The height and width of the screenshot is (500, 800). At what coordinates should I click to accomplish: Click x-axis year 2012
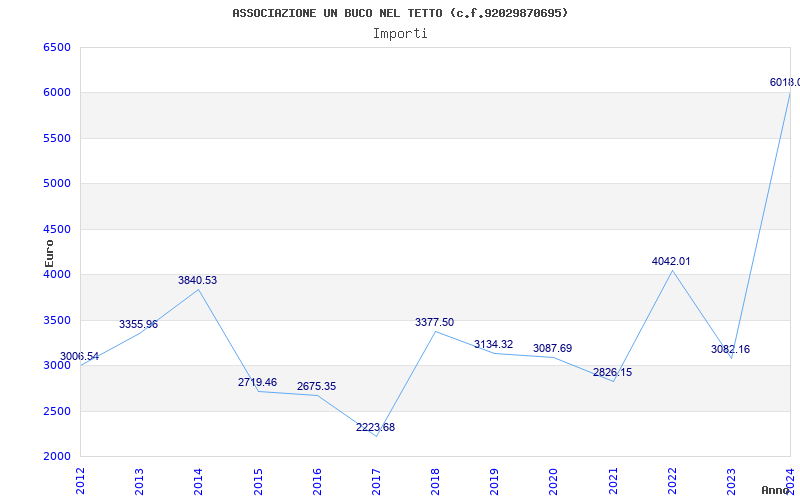point(80,481)
